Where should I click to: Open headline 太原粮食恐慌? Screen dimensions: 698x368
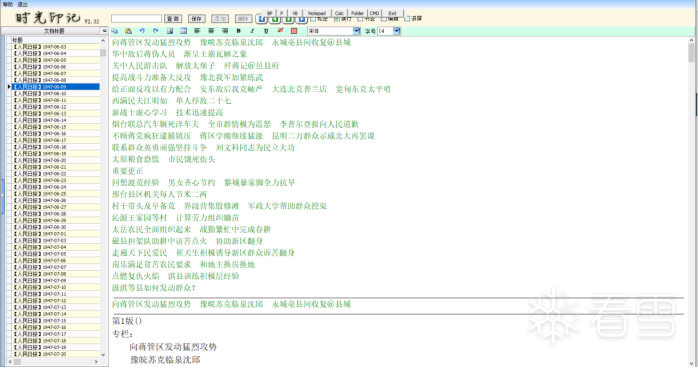(135, 159)
